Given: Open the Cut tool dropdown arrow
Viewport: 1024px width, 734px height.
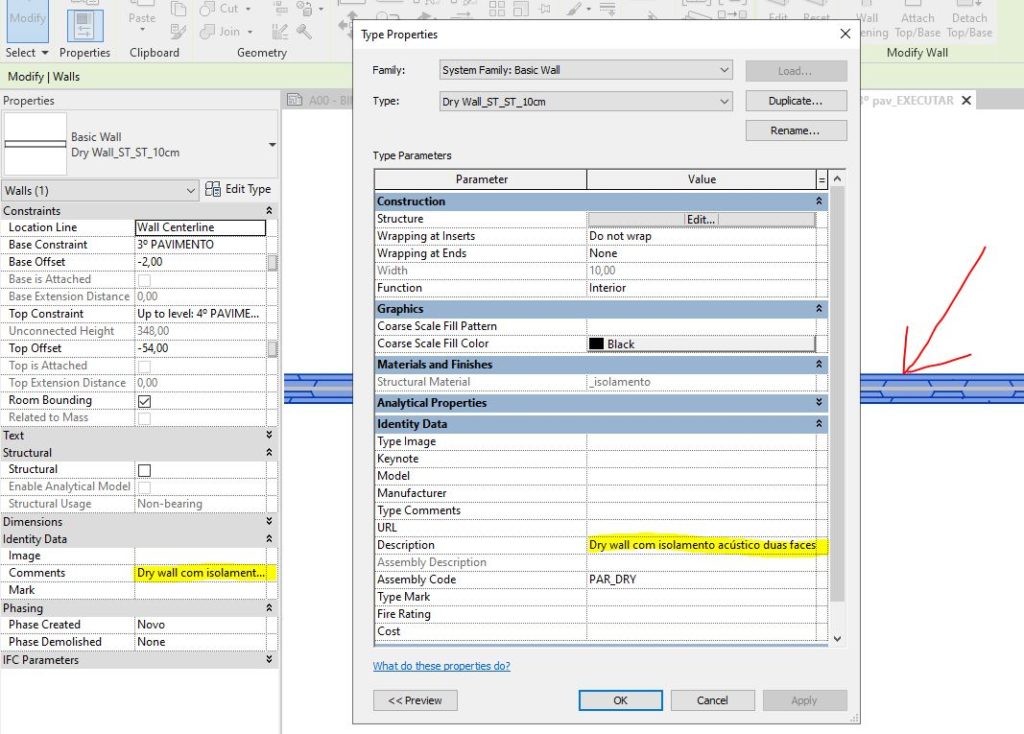Looking at the screenshot, I should point(248,9).
